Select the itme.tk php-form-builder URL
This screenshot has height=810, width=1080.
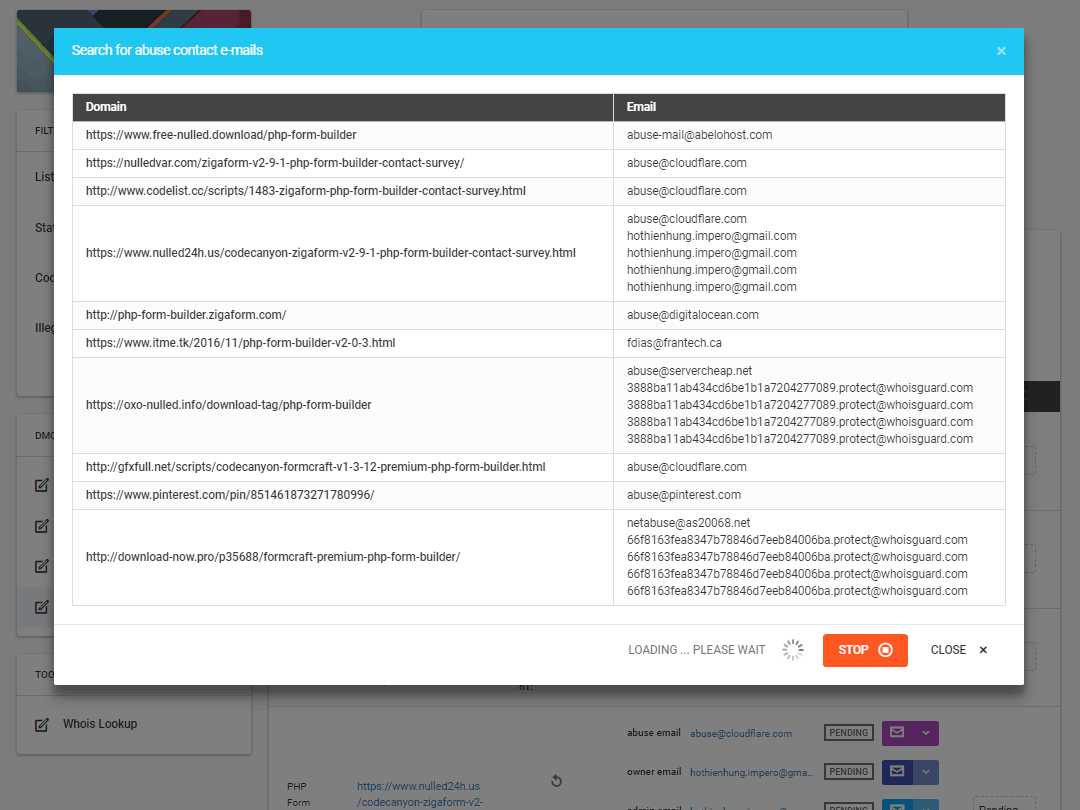(x=240, y=343)
